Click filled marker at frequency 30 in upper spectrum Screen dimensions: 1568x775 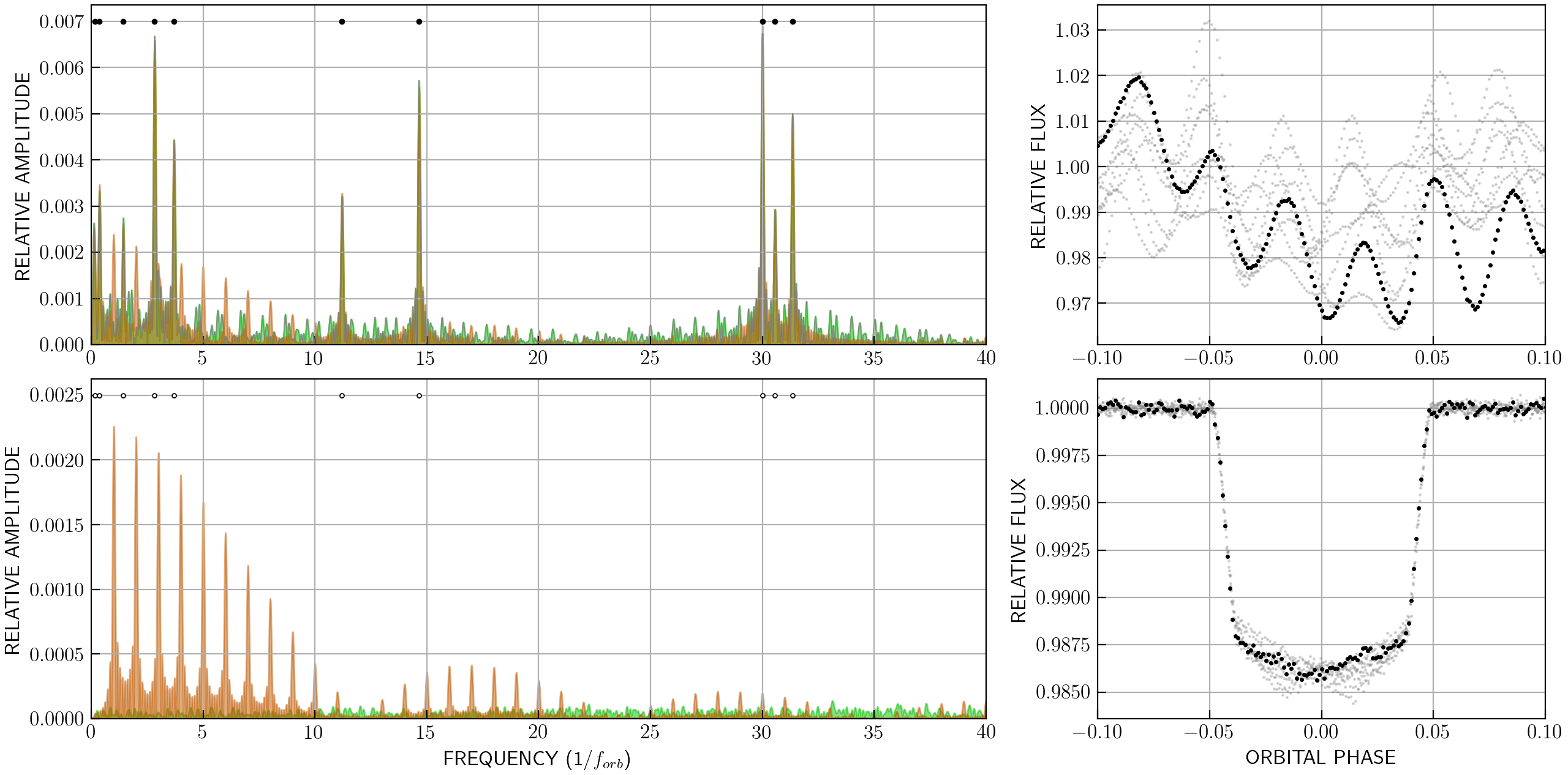(763, 22)
